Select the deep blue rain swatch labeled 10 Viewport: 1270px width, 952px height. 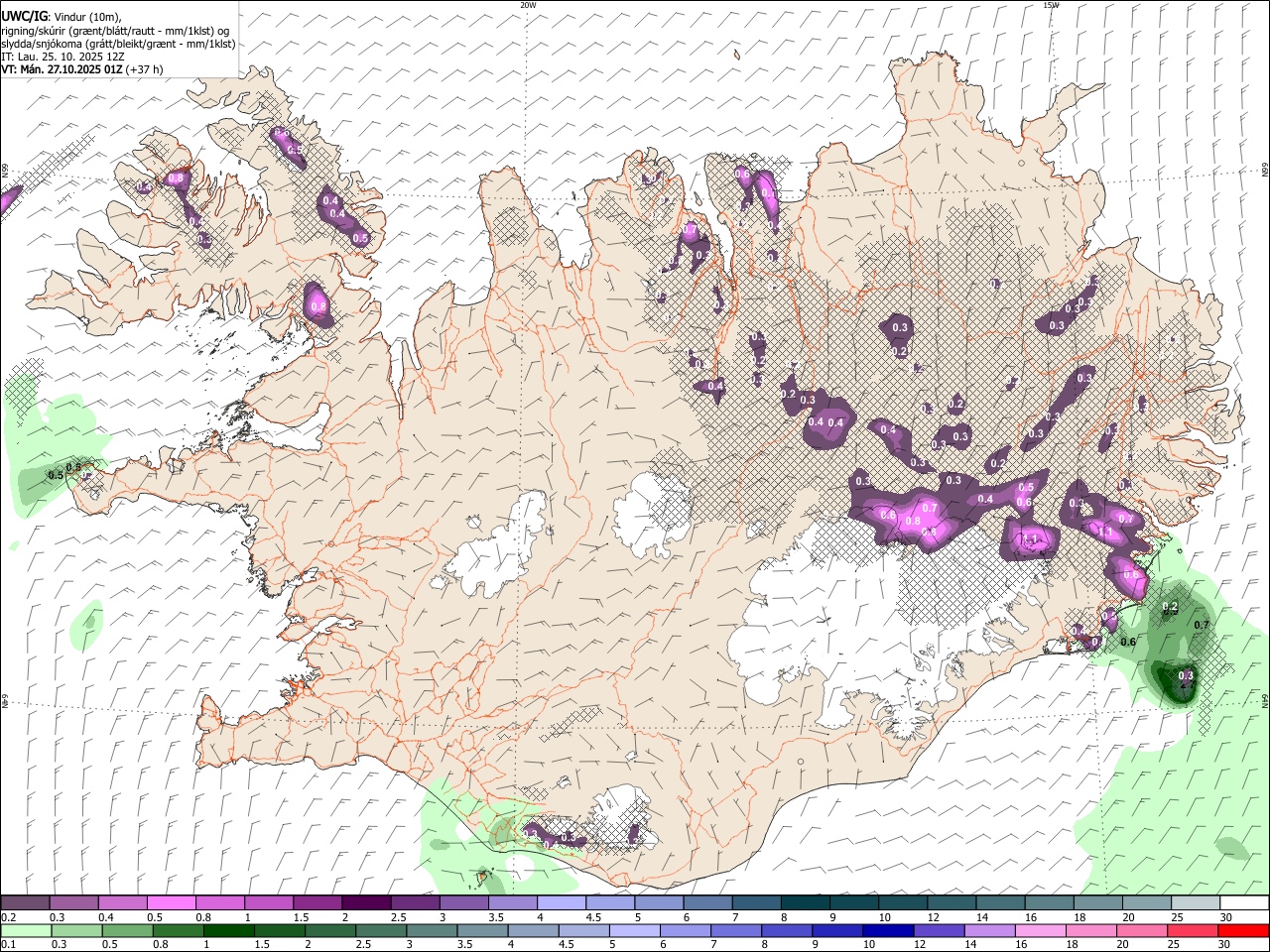888,931
